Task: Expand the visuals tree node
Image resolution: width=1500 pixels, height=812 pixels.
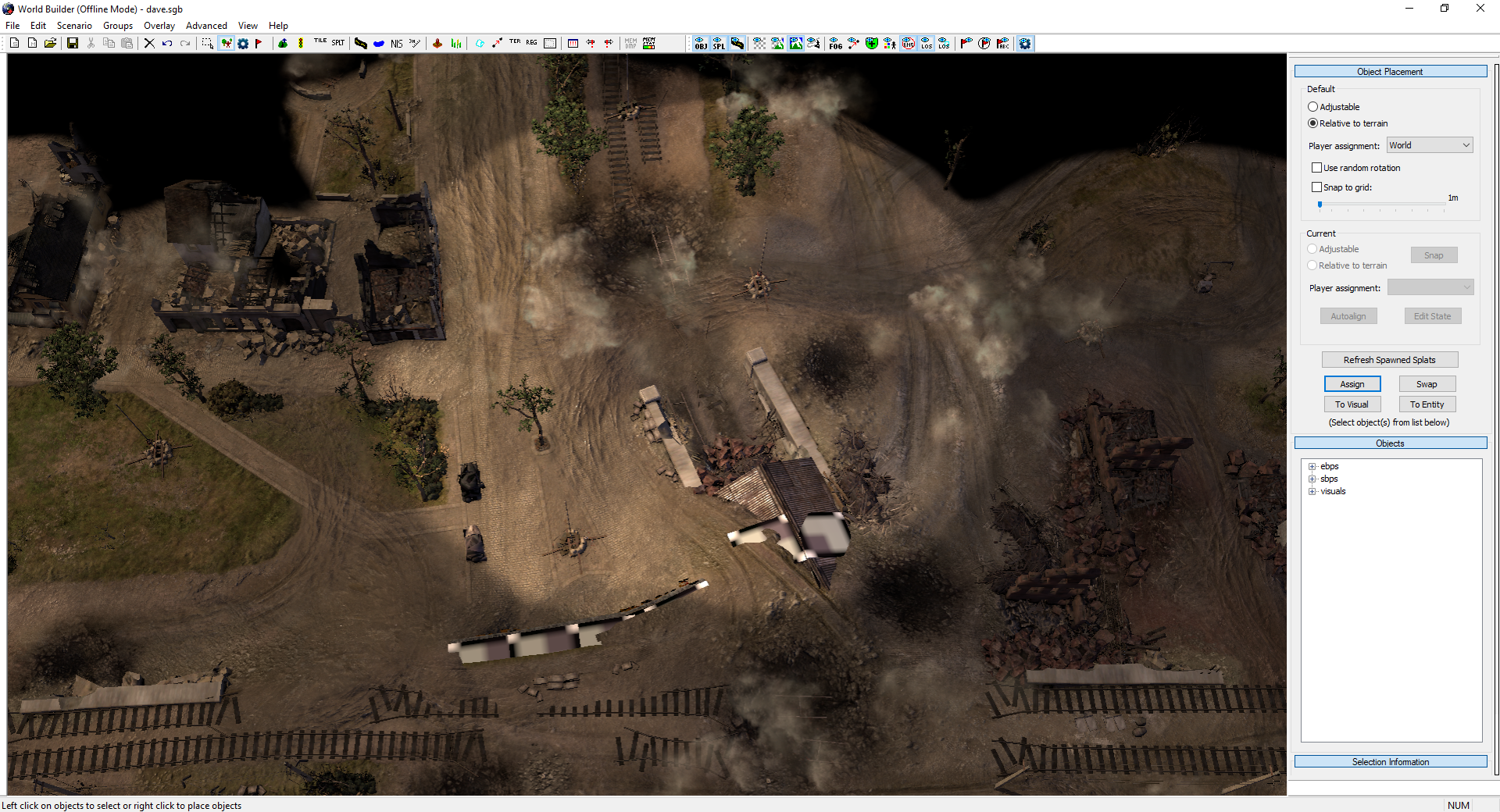Action: pyautogui.click(x=1312, y=491)
